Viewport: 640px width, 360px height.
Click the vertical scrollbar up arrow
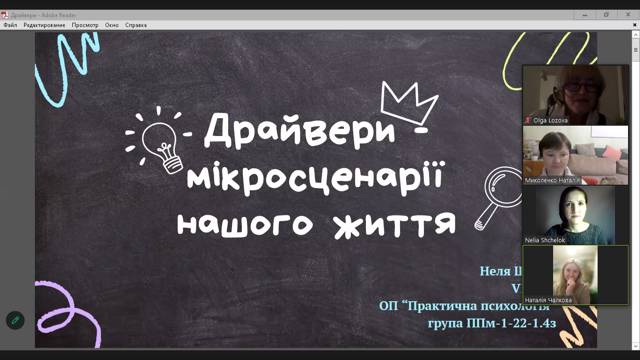(x=636, y=35)
